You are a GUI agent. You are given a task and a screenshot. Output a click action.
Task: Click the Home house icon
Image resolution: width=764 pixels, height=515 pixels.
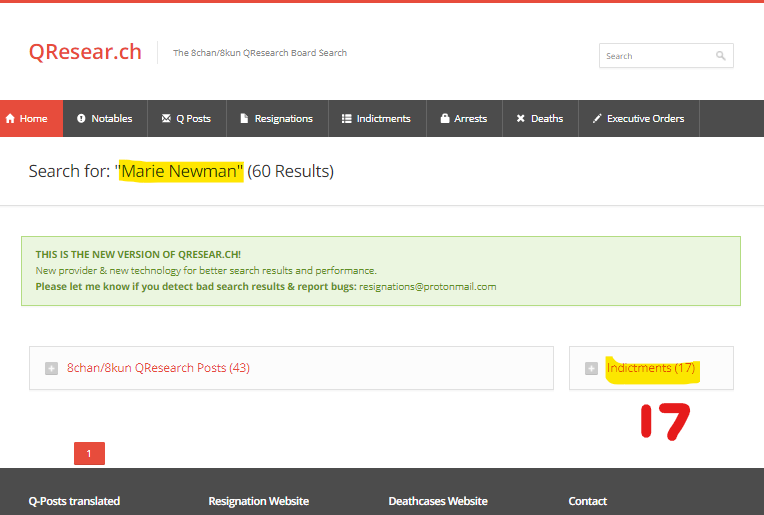click(x=10, y=118)
